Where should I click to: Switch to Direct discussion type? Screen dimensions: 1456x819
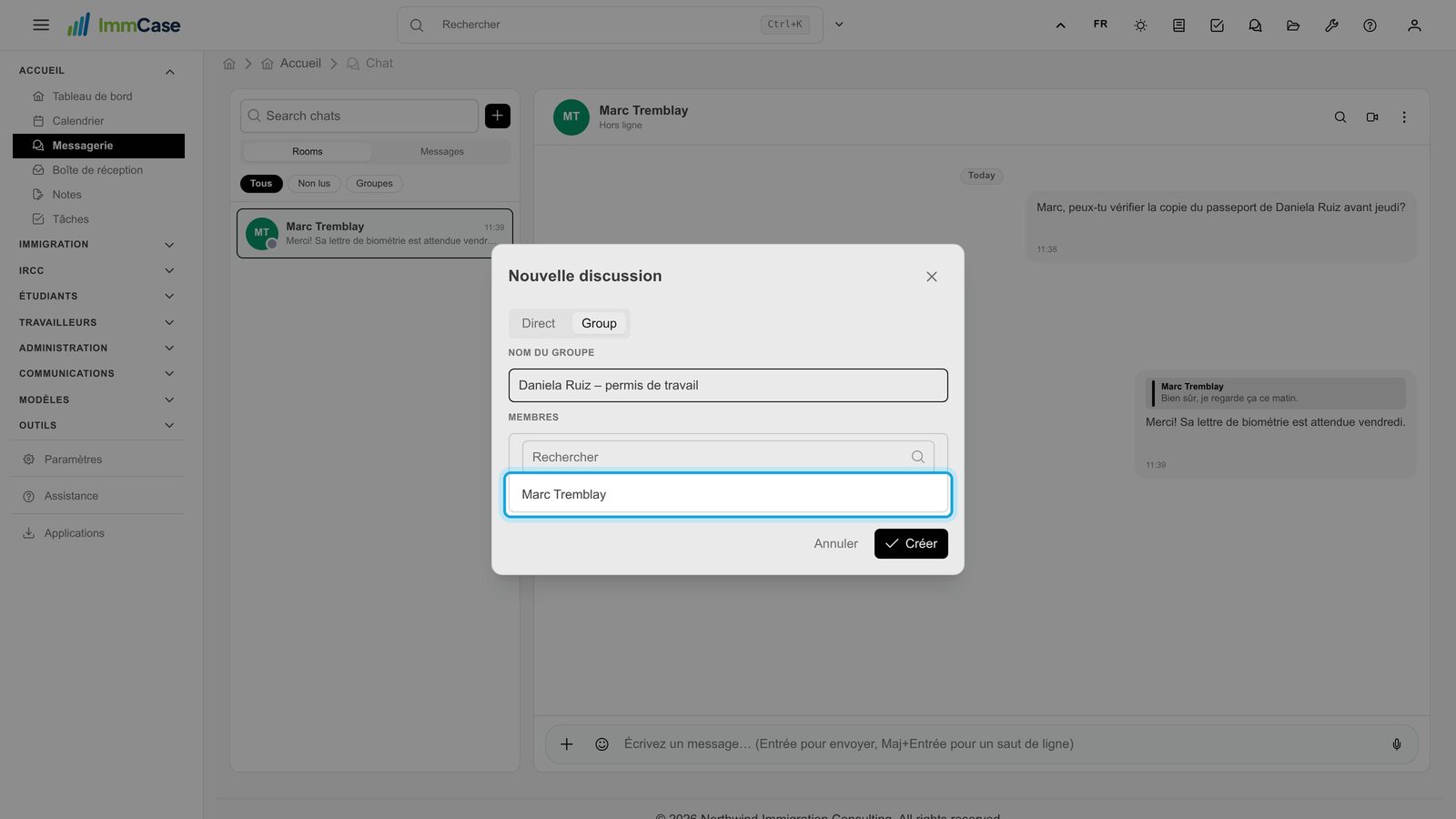[538, 323]
